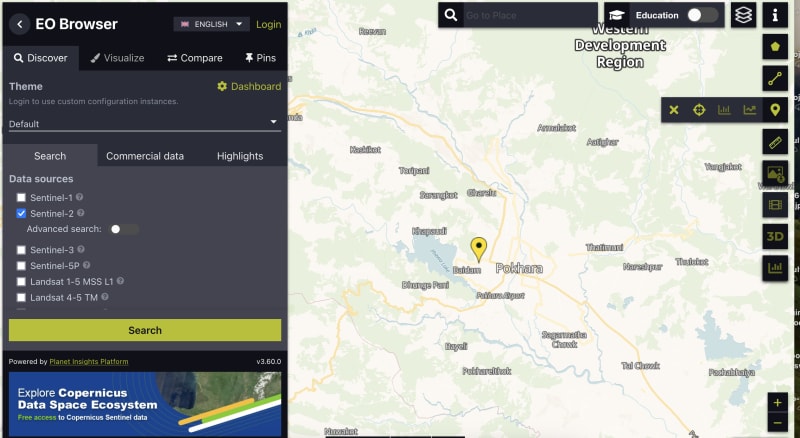Open Sentinel-3 help question mark
The height and width of the screenshot is (438, 800).
tap(81, 249)
